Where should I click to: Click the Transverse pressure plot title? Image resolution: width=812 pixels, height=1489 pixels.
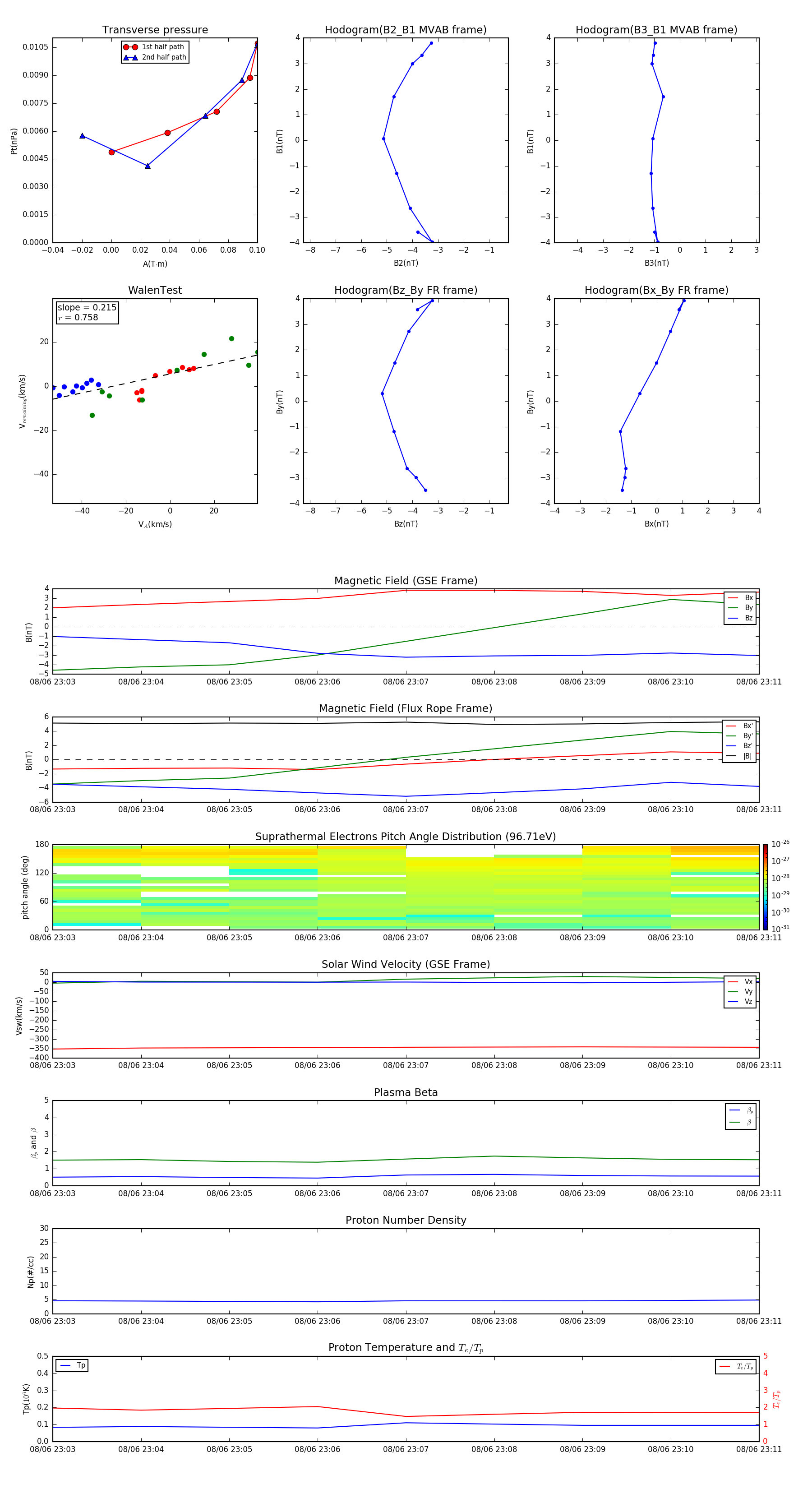[x=155, y=30]
